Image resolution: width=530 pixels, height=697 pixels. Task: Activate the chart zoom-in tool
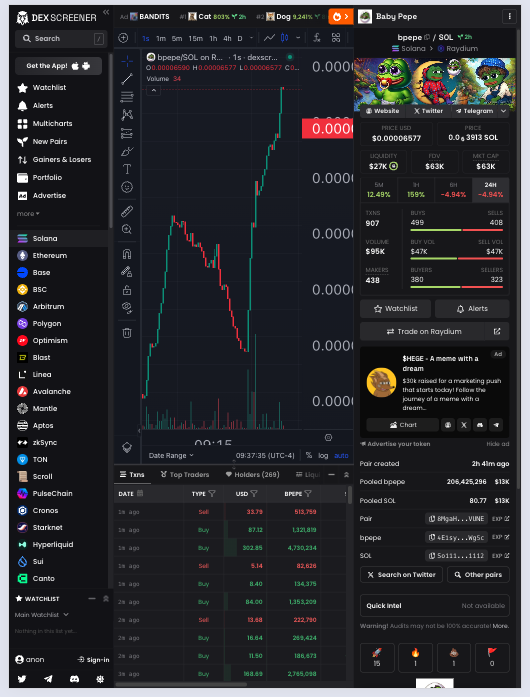tap(127, 229)
